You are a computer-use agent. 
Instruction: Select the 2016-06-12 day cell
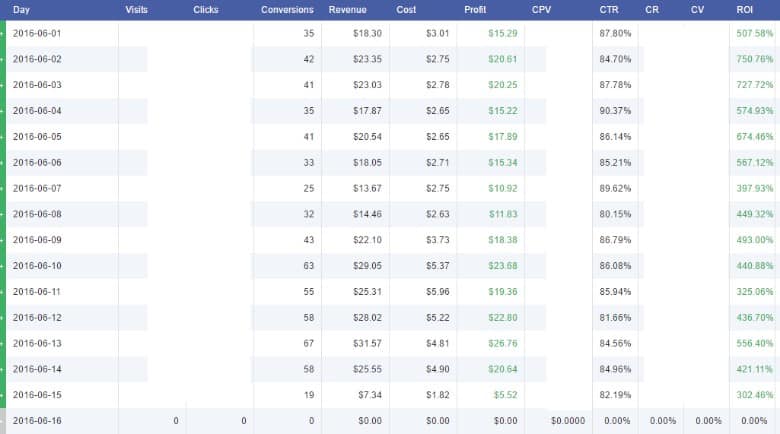point(37,318)
